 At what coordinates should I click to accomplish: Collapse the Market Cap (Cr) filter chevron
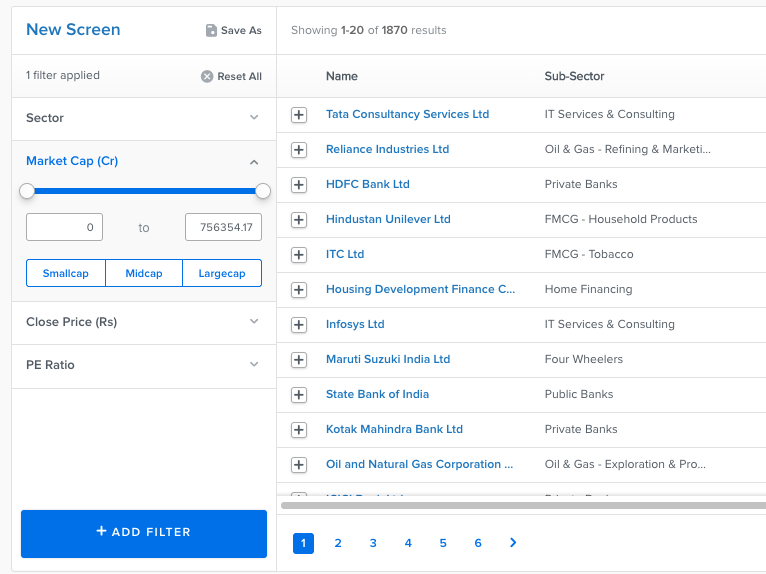[254, 162]
